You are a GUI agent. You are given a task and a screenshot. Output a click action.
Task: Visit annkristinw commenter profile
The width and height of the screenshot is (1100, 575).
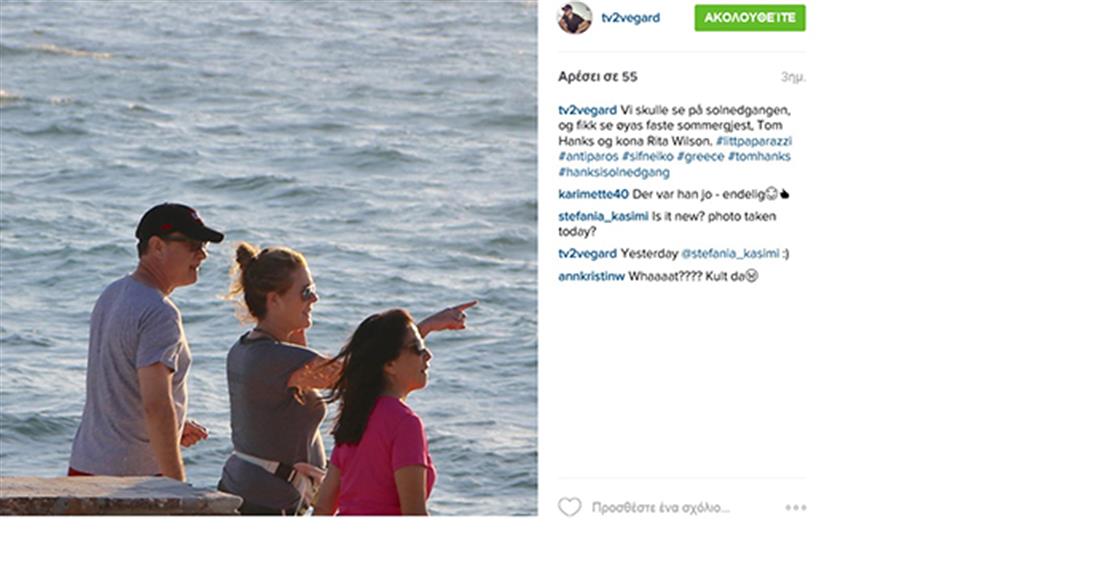[591, 276]
